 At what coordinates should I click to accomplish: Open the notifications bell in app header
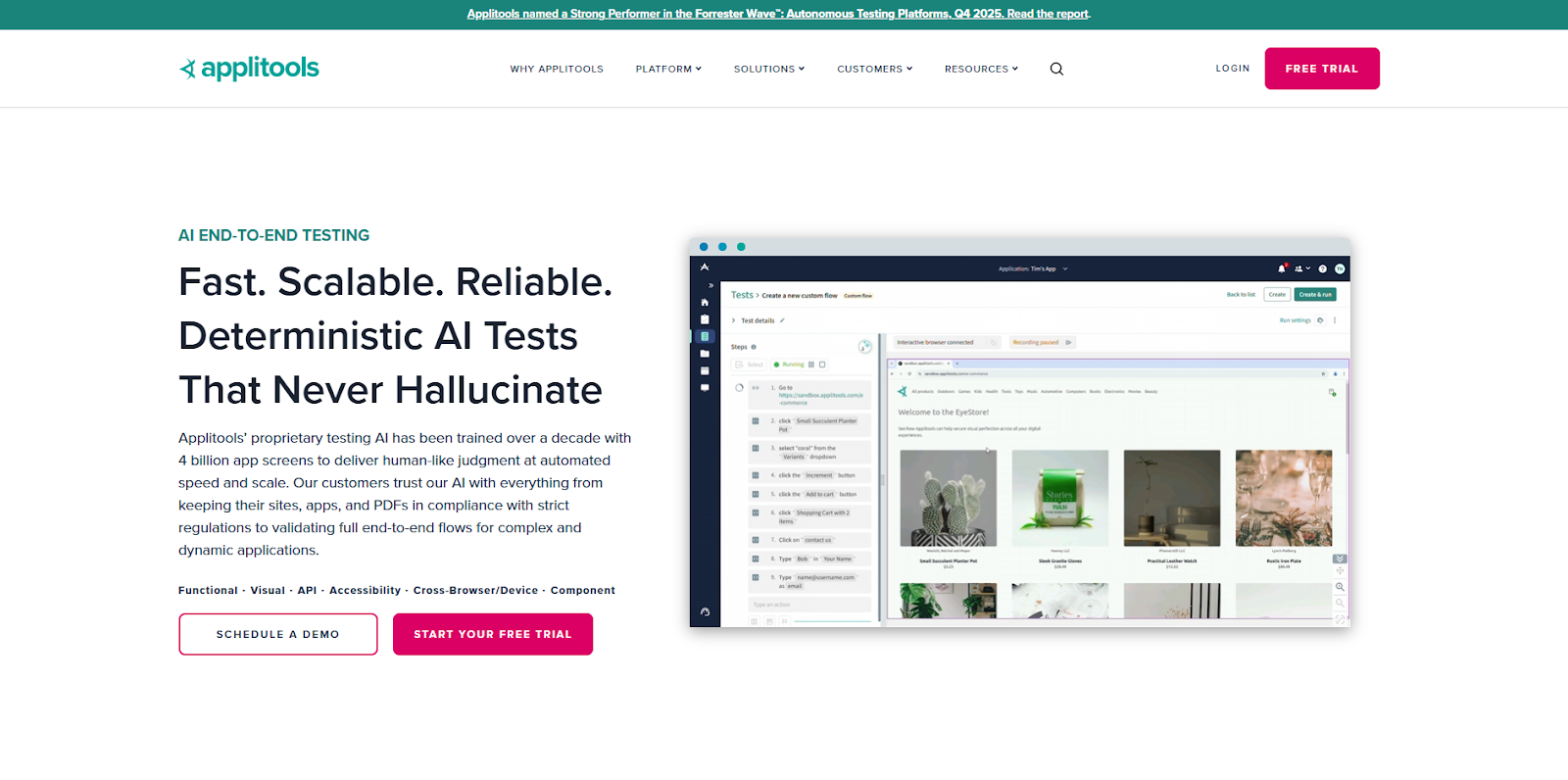[x=1282, y=268]
